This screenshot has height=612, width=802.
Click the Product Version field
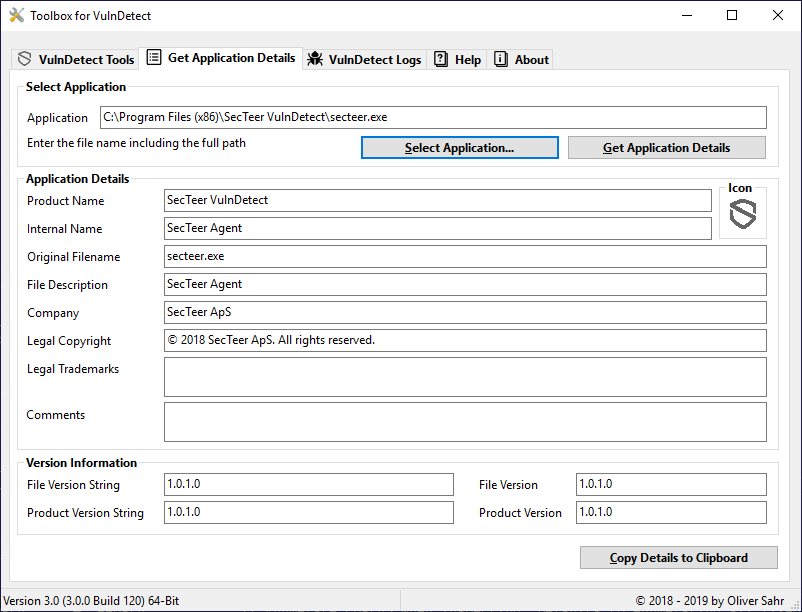[x=671, y=512]
